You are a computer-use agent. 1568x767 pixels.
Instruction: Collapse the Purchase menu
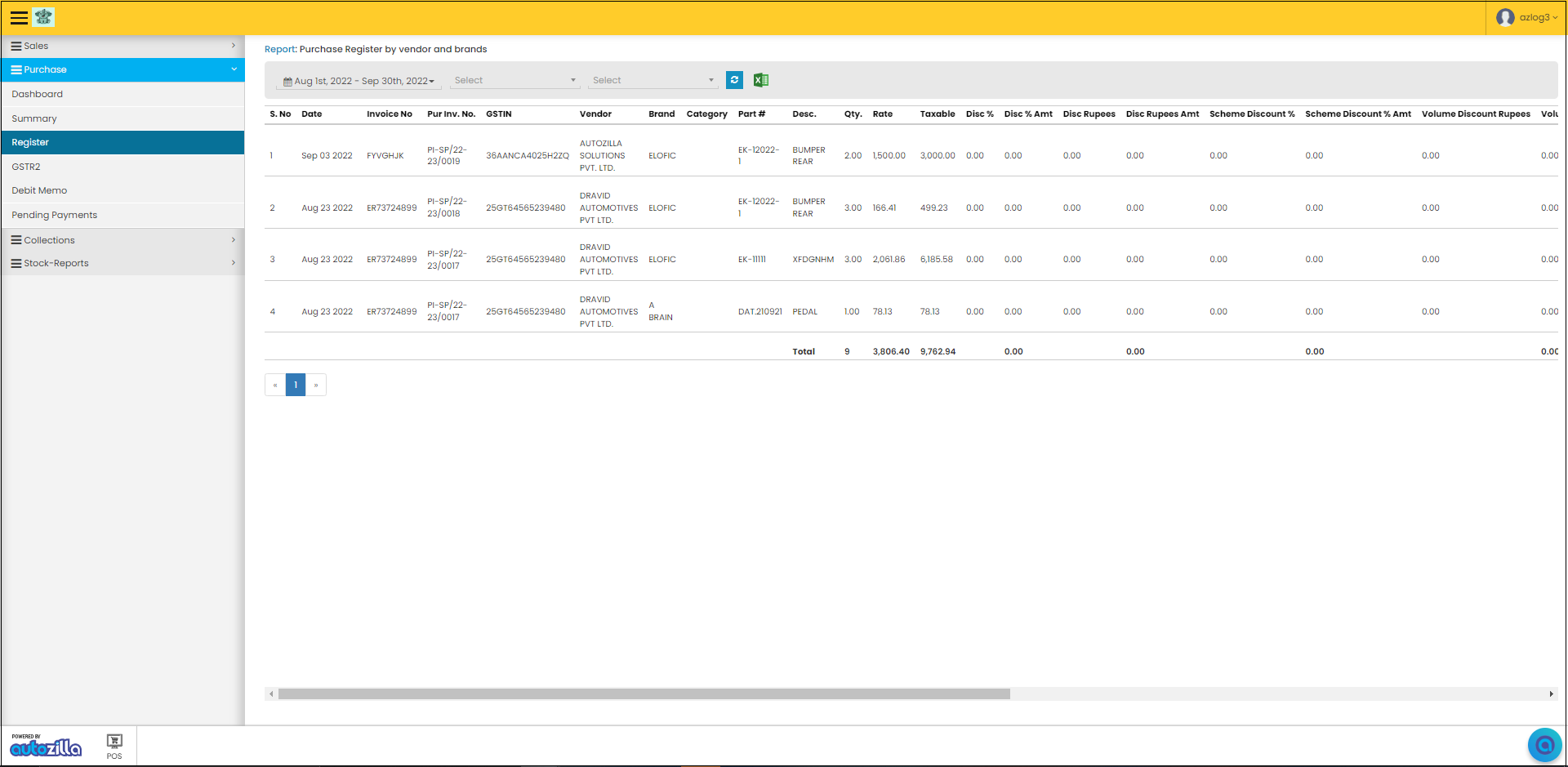[122, 69]
